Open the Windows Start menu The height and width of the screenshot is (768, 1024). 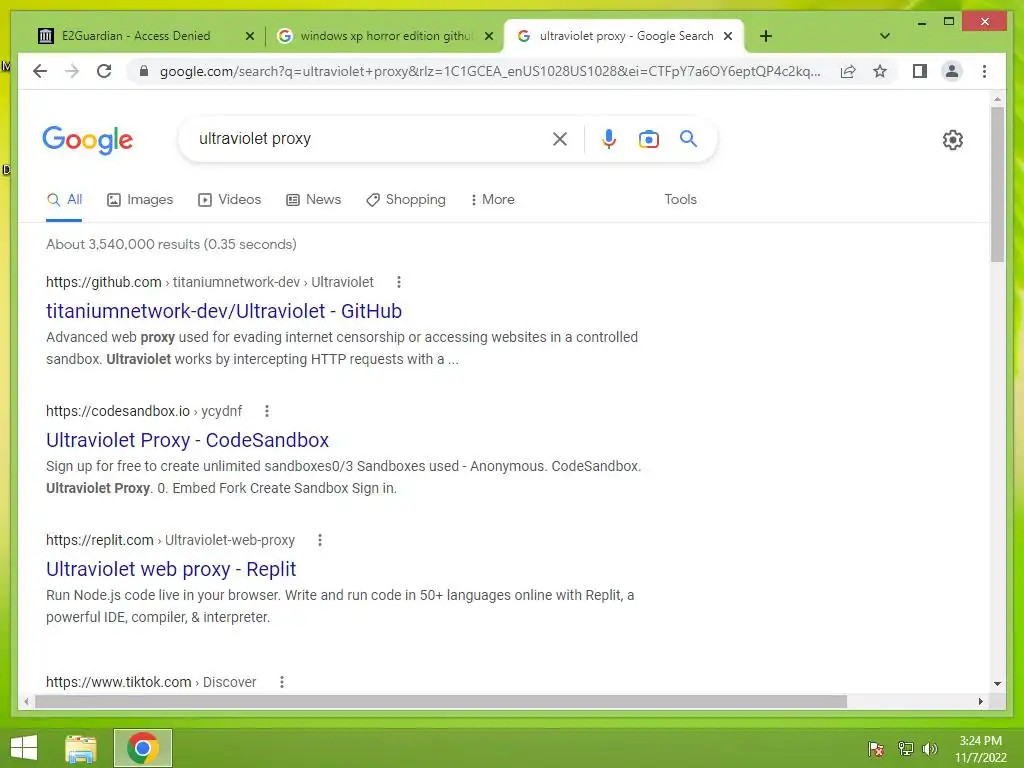[24, 748]
